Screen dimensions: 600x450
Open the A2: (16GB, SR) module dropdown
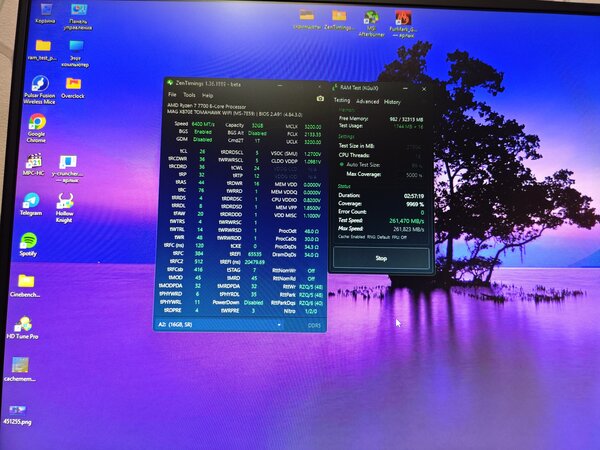coord(220,325)
